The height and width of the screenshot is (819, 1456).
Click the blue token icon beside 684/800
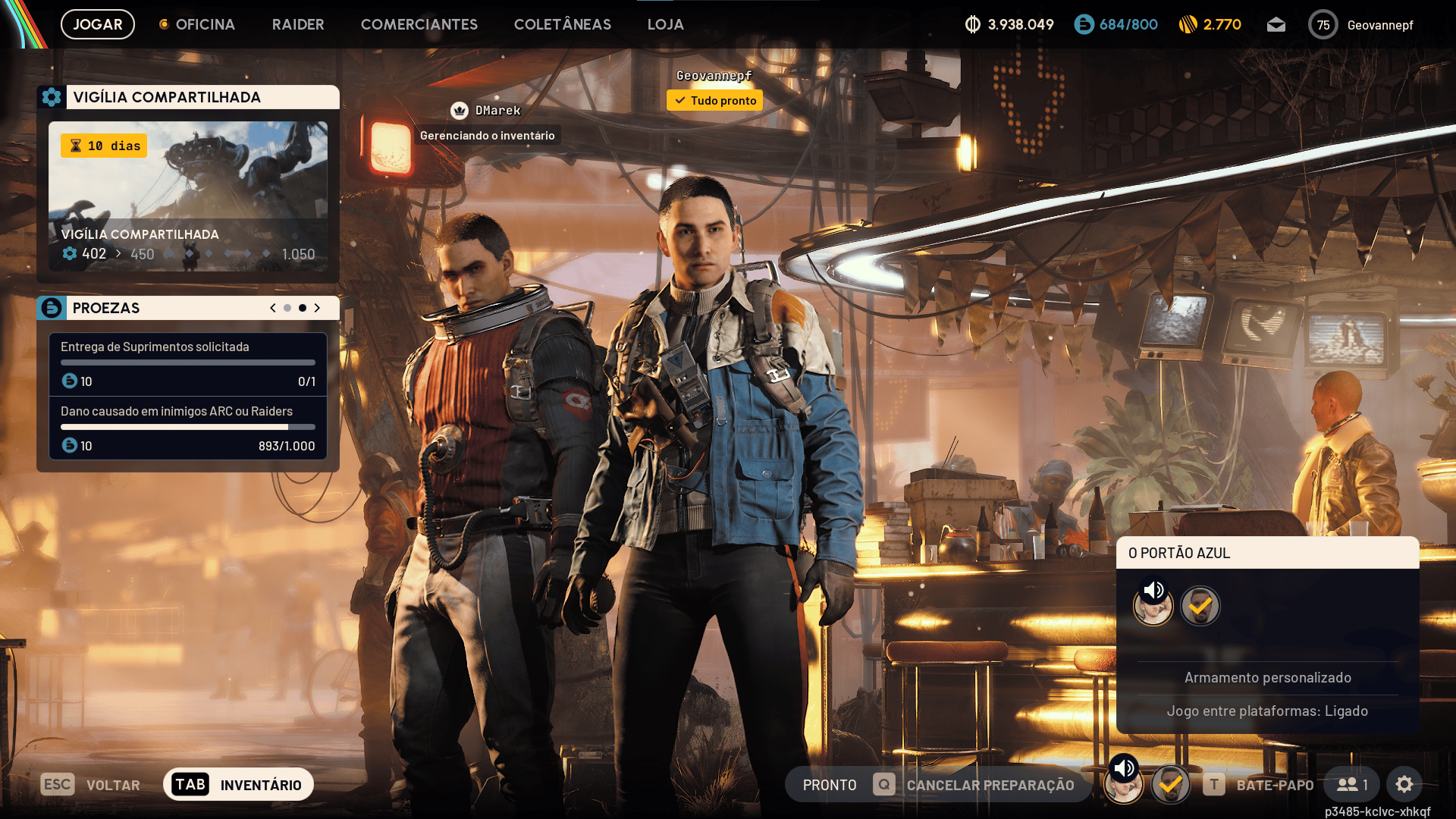[1084, 24]
